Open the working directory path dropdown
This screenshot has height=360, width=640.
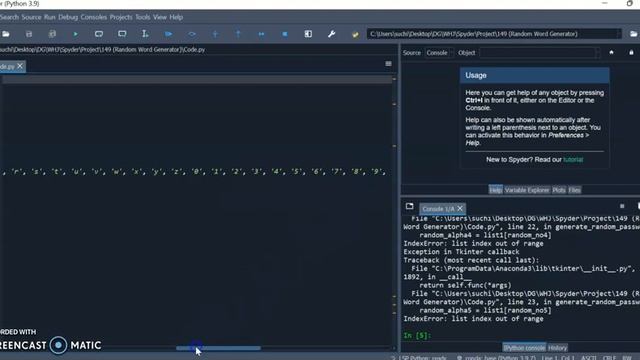pos(619,34)
